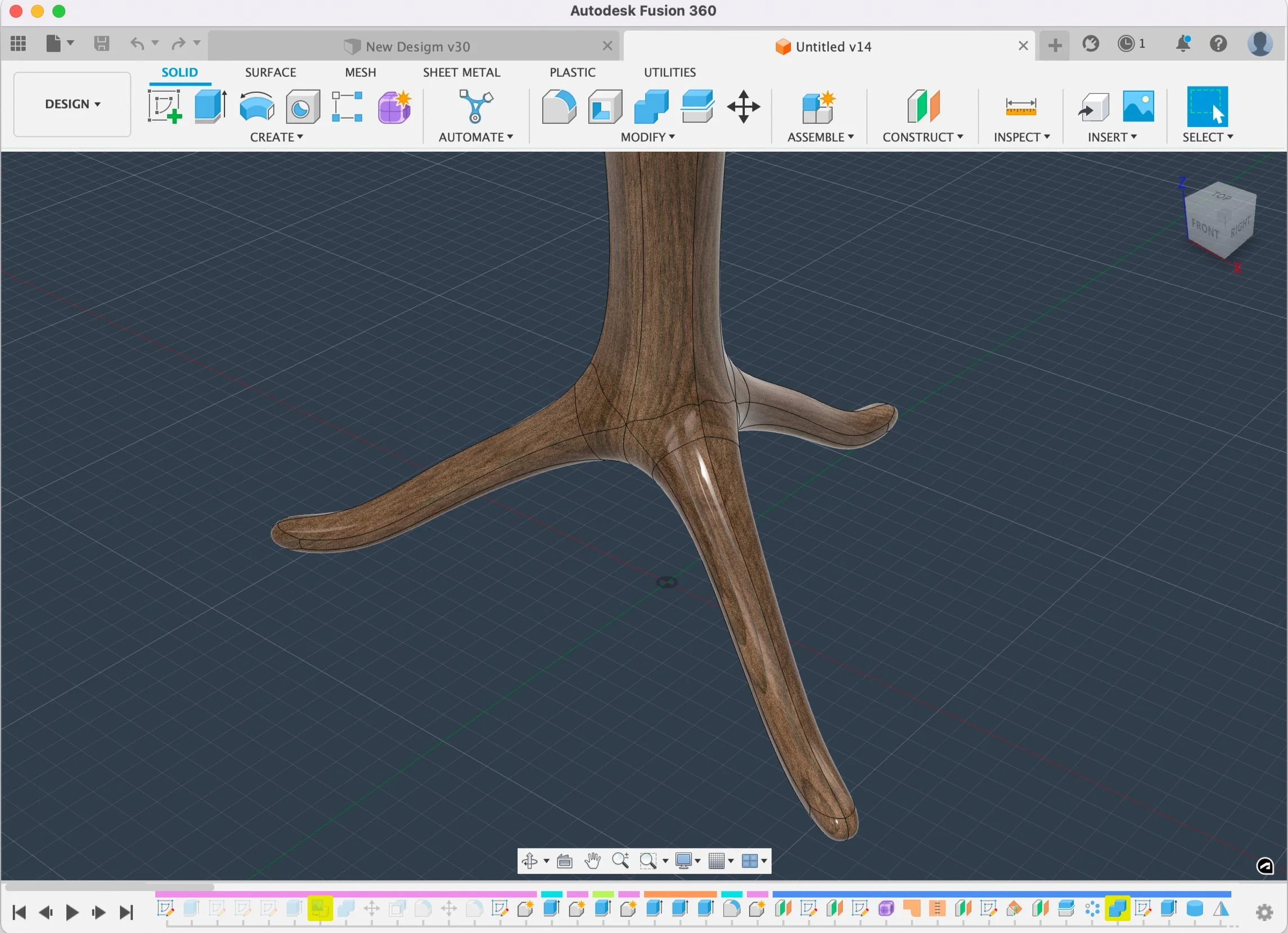Select the Shell tool icon
This screenshot has height=933, width=1288.
(x=605, y=106)
